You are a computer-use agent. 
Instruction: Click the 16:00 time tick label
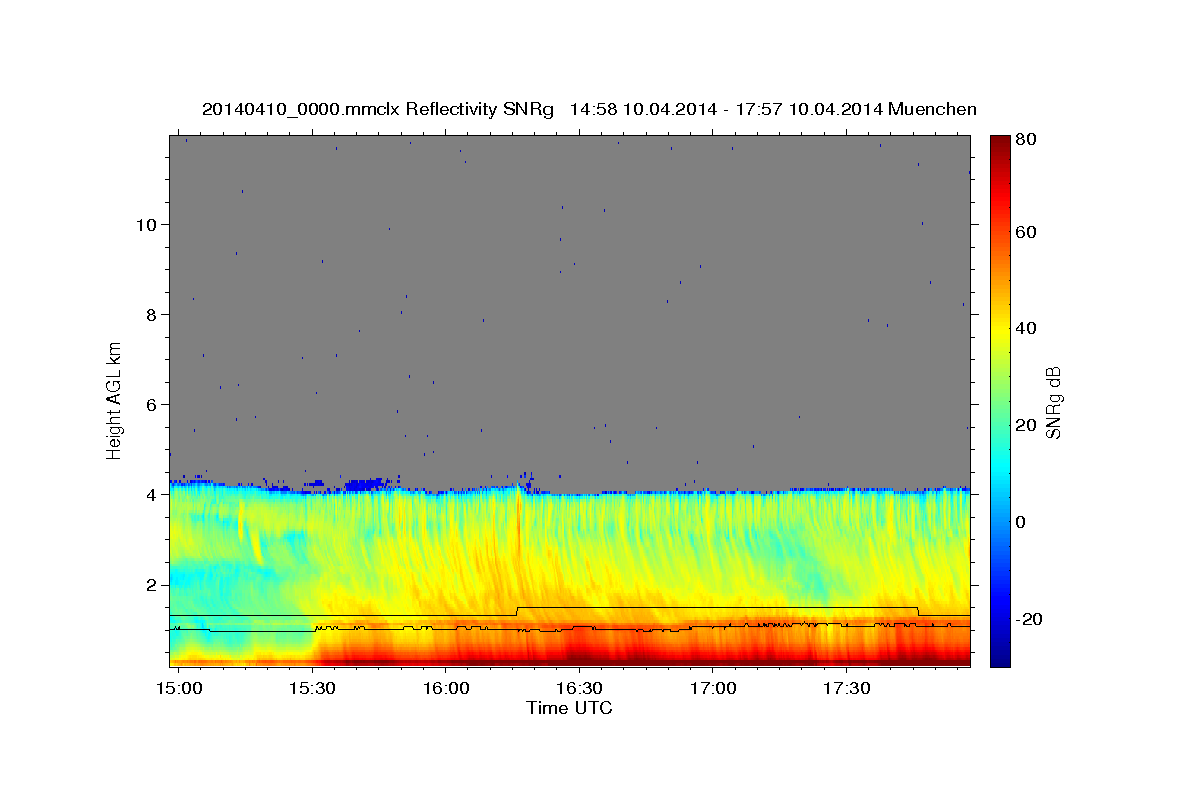[446, 689]
